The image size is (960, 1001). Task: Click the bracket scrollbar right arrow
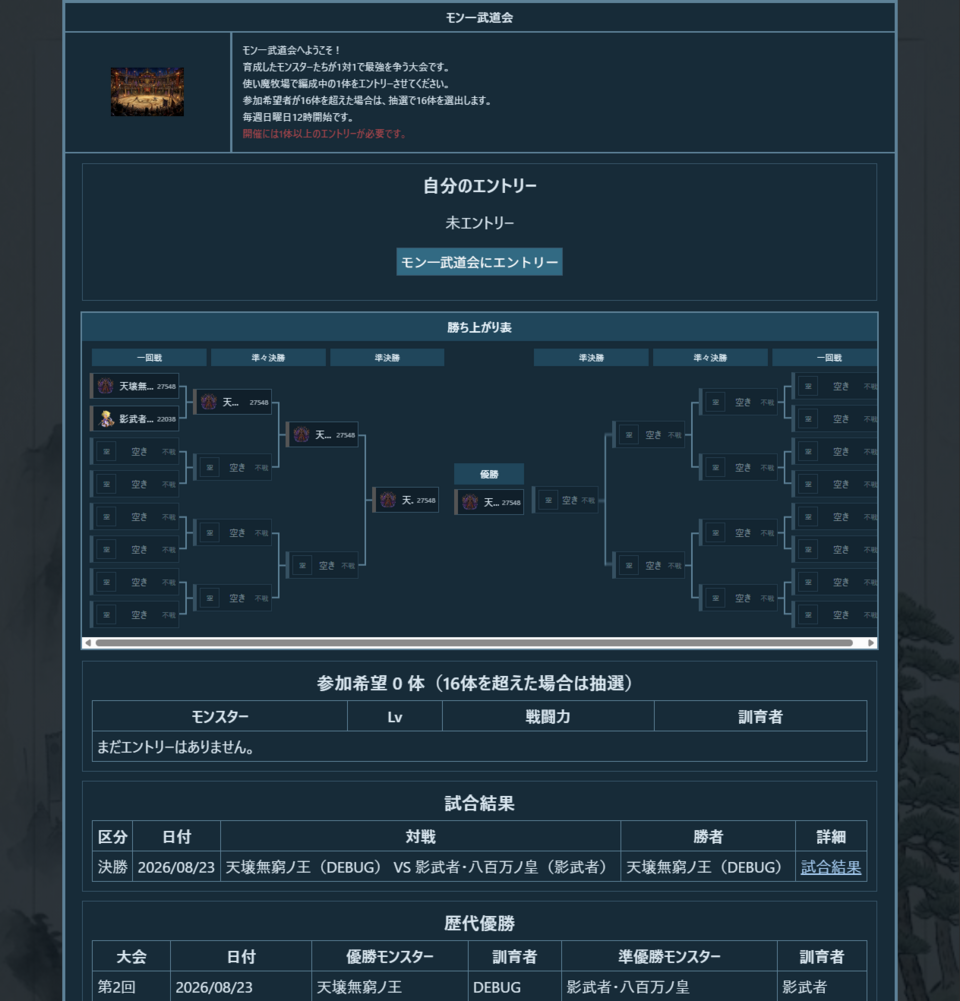(x=871, y=643)
